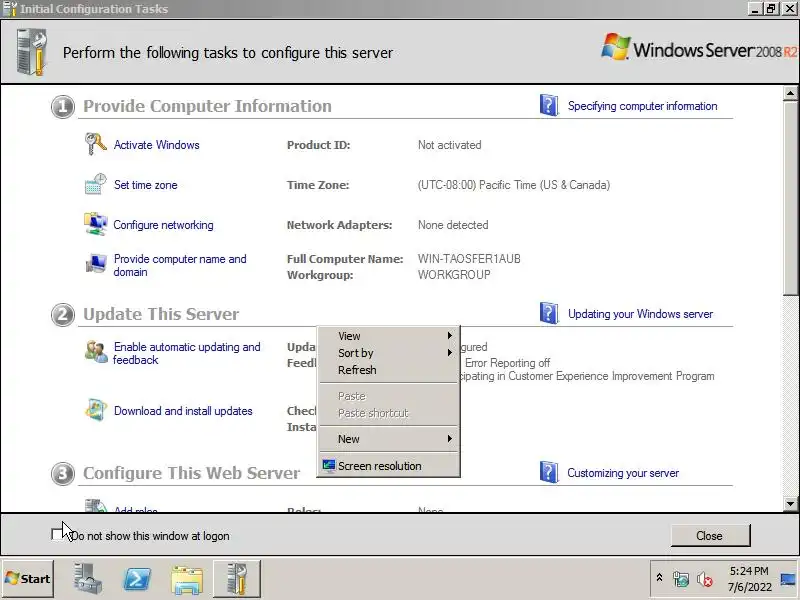Image resolution: width=800 pixels, height=600 pixels.
Task: Open the Activate Windows link
Action: pos(156,145)
